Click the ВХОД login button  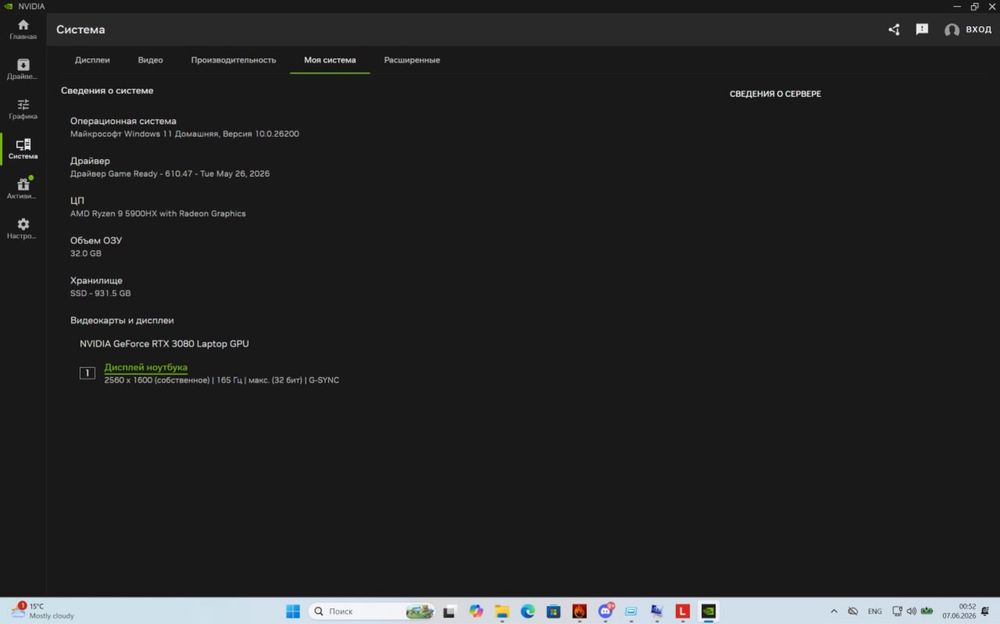[968, 29]
